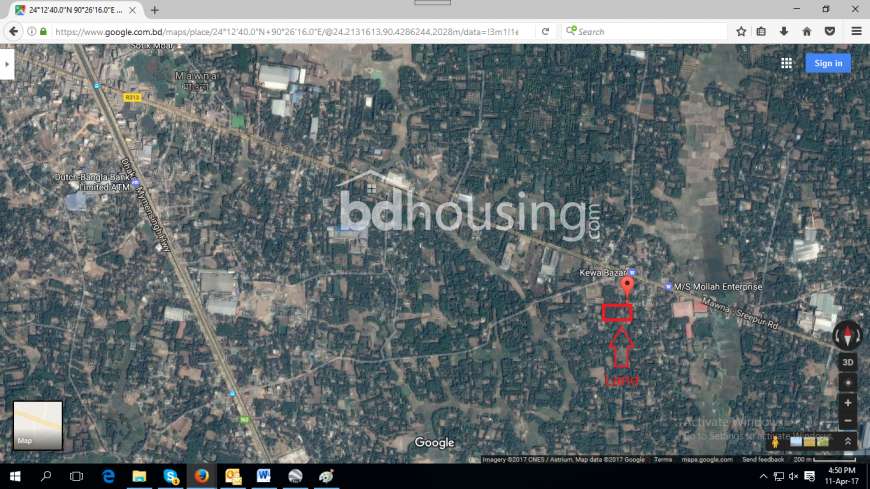
Task: Open Windows taskbar search
Action: point(46,476)
